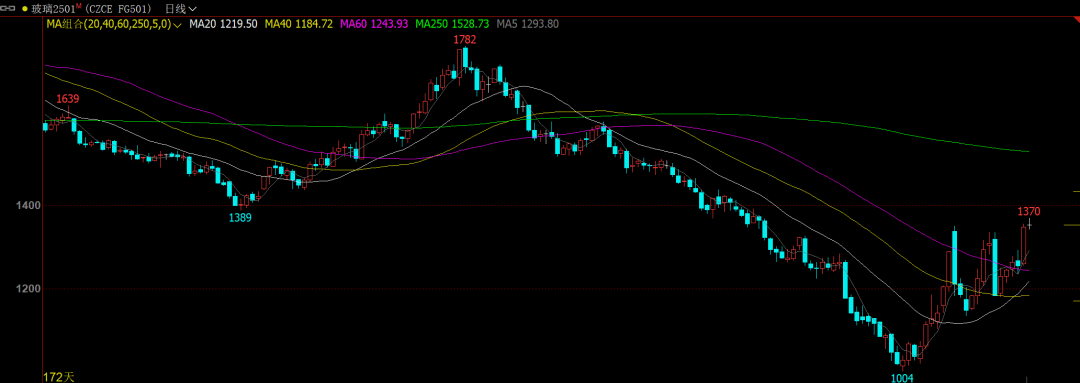Open the 日线 period dropdown
1080x383 pixels.
pos(181,9)
